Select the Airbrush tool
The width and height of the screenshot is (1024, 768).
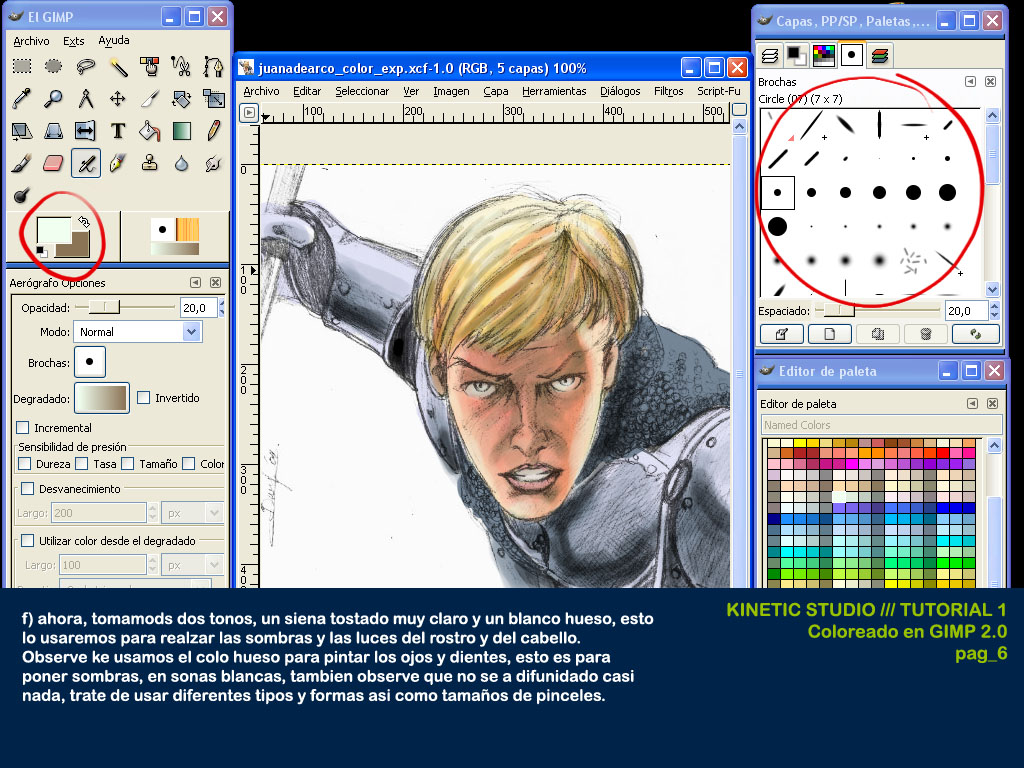point(86,163)
